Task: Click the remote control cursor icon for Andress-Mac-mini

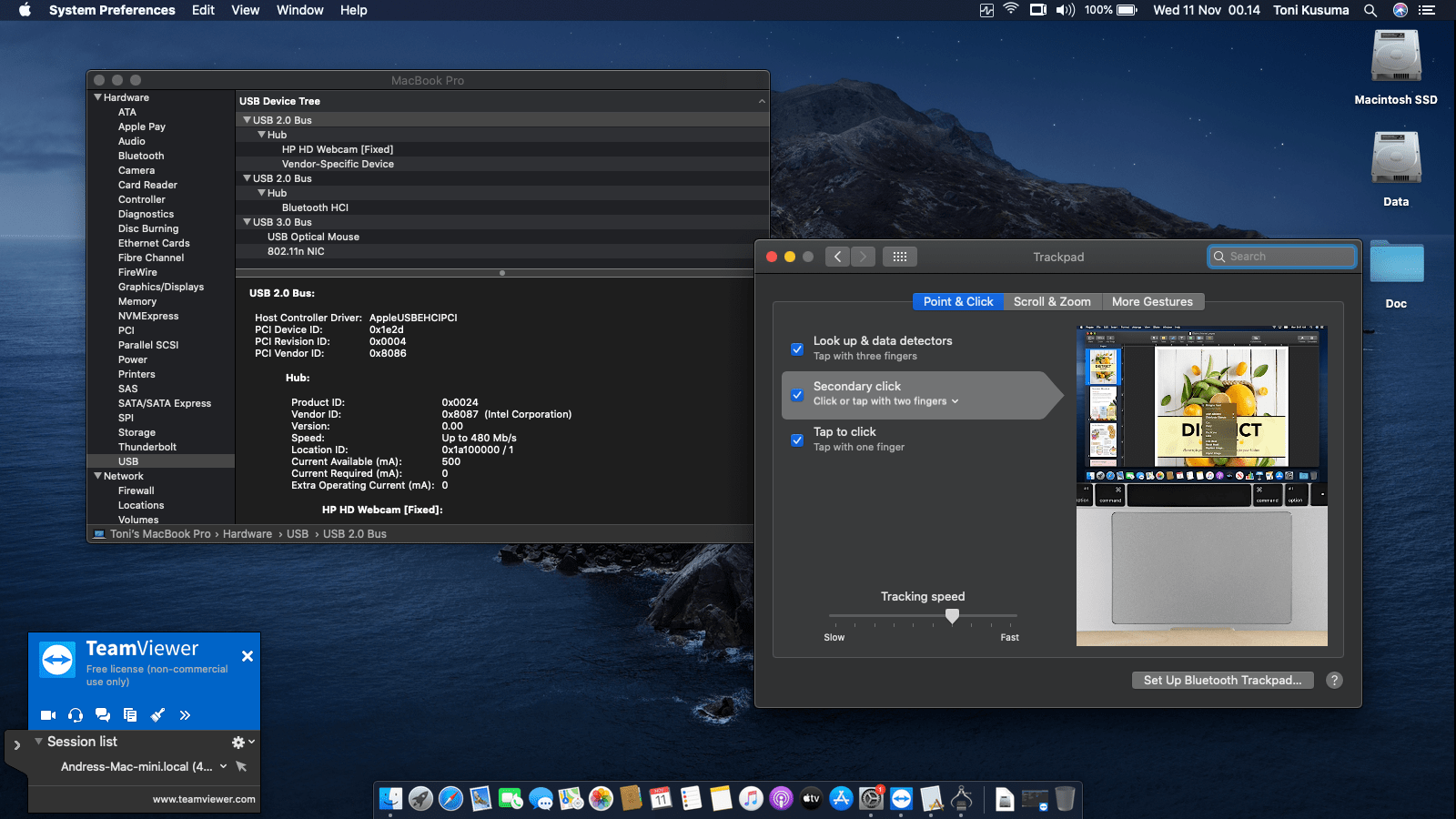Action: (x=241, y=766)
